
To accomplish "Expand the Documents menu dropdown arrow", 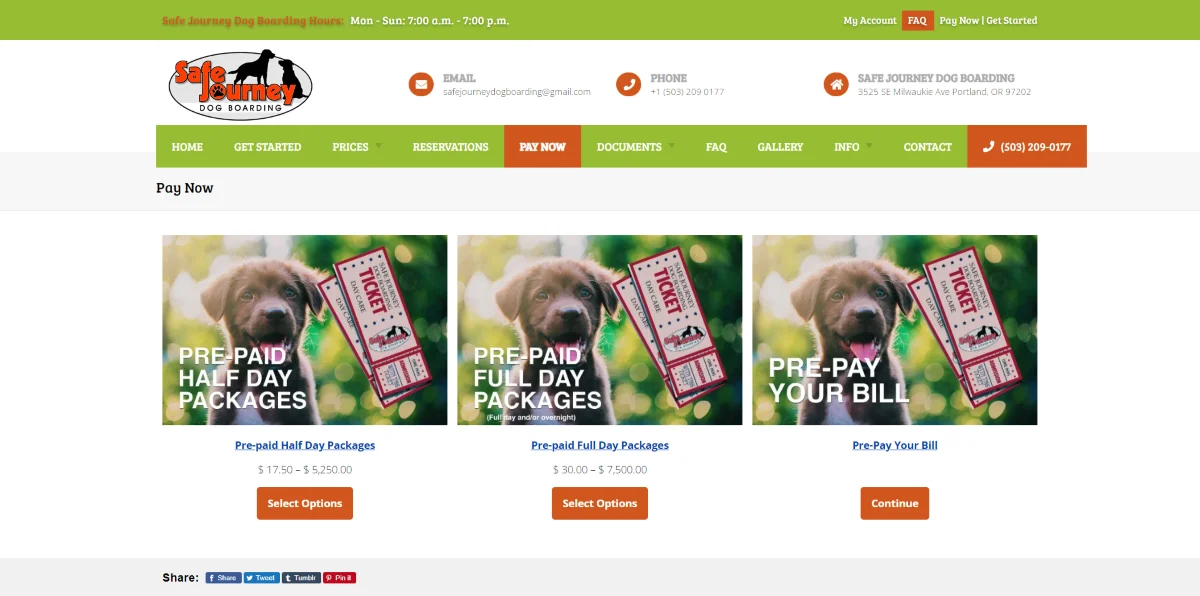I will (x=670, y=146).
